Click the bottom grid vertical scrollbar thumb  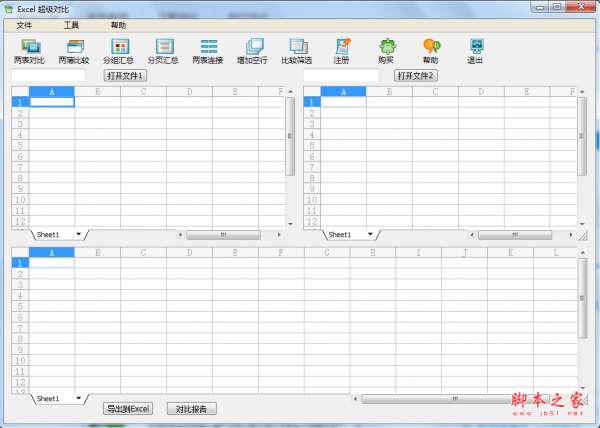[582, 298]
